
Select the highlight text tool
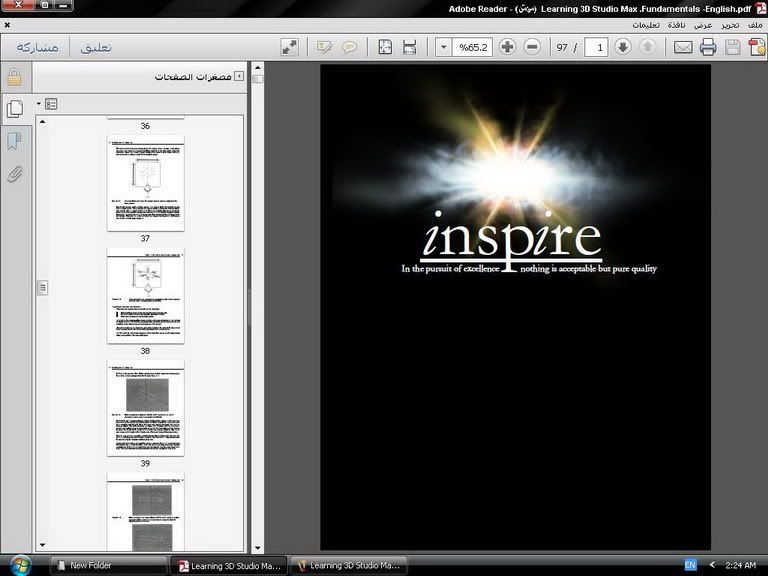coord(324,47)
